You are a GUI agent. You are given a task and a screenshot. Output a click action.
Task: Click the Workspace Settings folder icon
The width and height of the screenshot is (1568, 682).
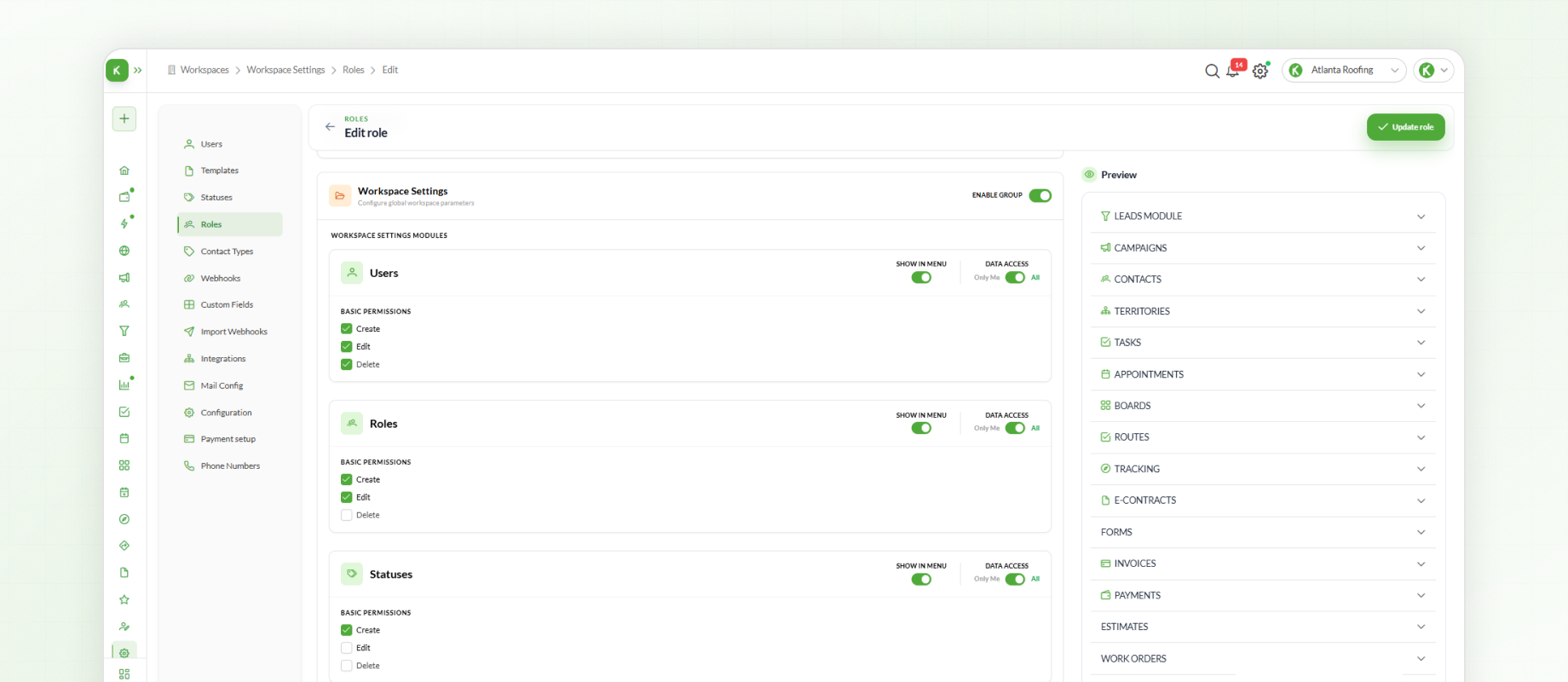click(x=340, y=196)
